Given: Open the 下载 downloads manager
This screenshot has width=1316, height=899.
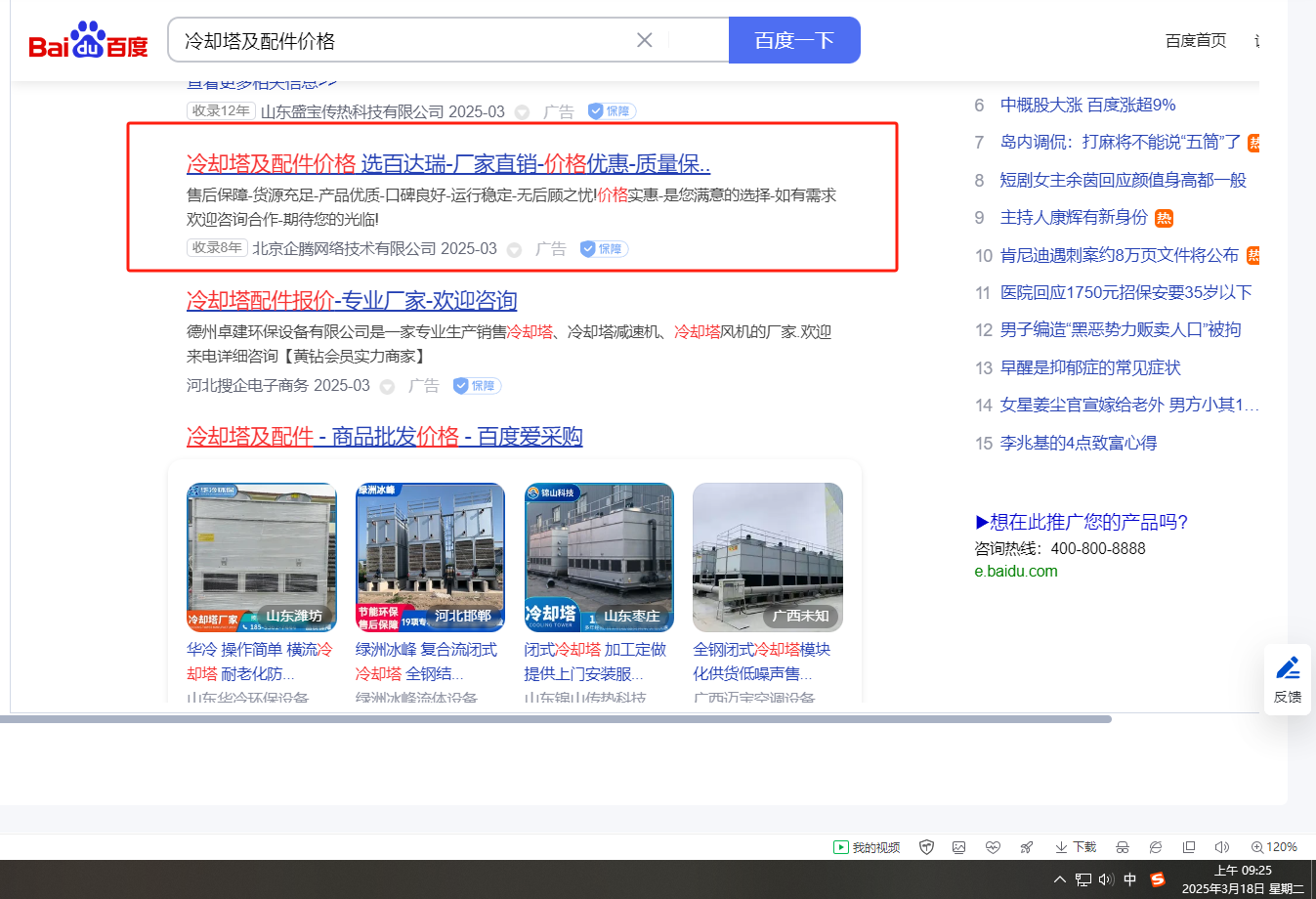Looking at the screenshot, I should [x=1076, y=847].
